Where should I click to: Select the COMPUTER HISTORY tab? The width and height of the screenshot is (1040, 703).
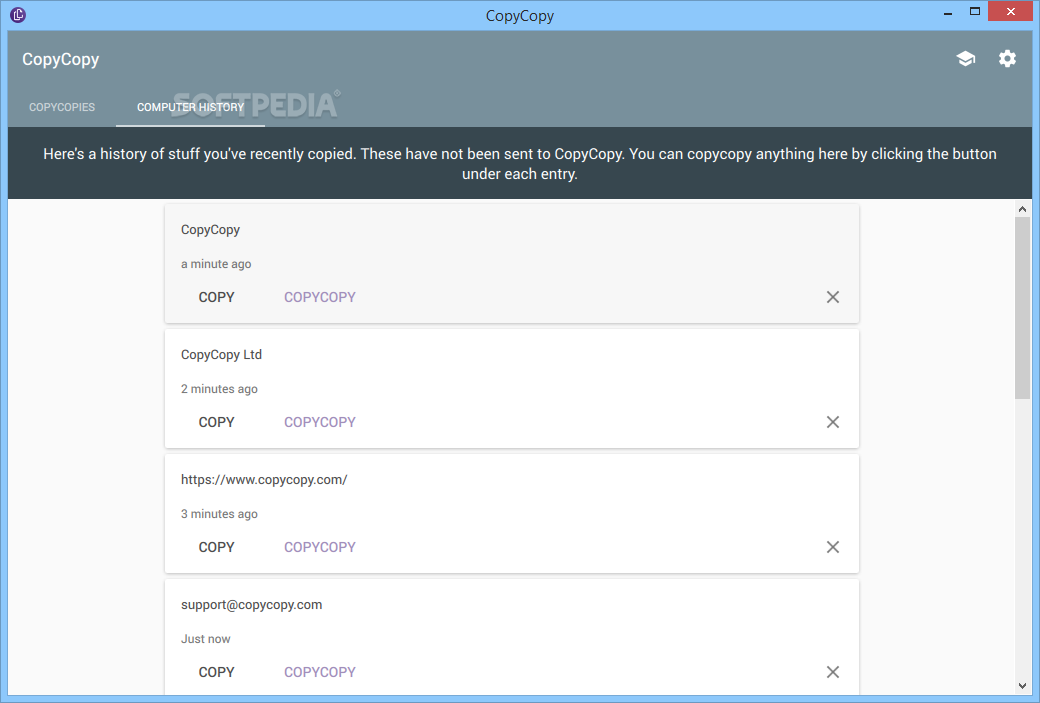pos(190,107)
